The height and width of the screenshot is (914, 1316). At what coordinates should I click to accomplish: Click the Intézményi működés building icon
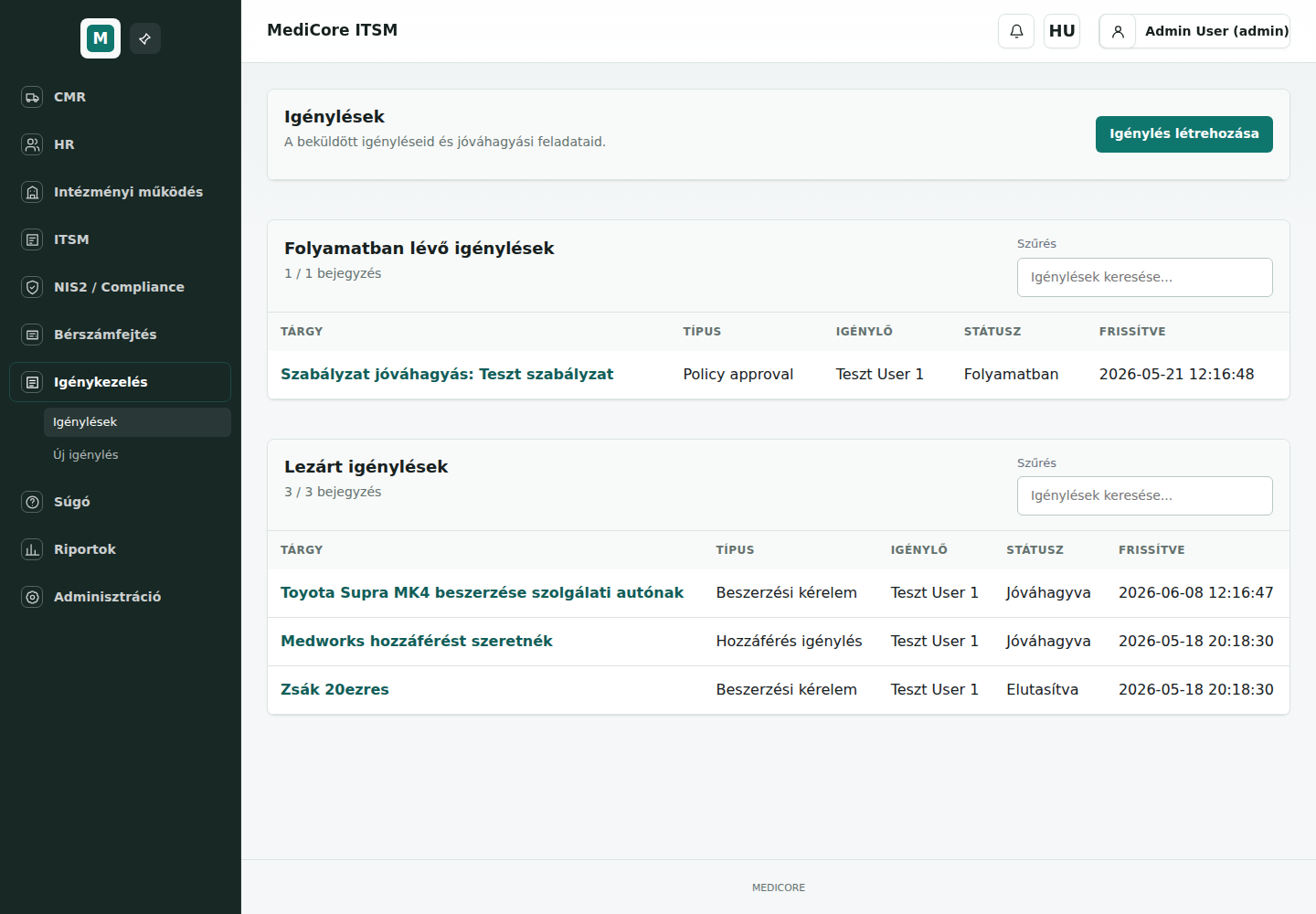point(32,192)
